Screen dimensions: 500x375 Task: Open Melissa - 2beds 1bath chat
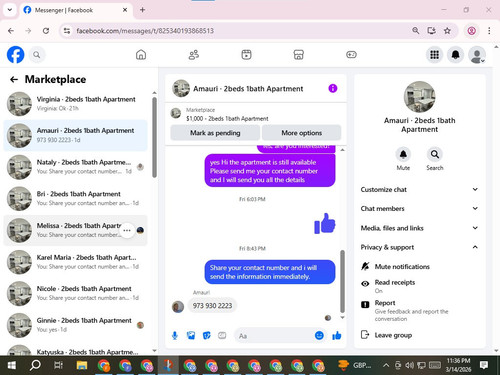[75, 230]
